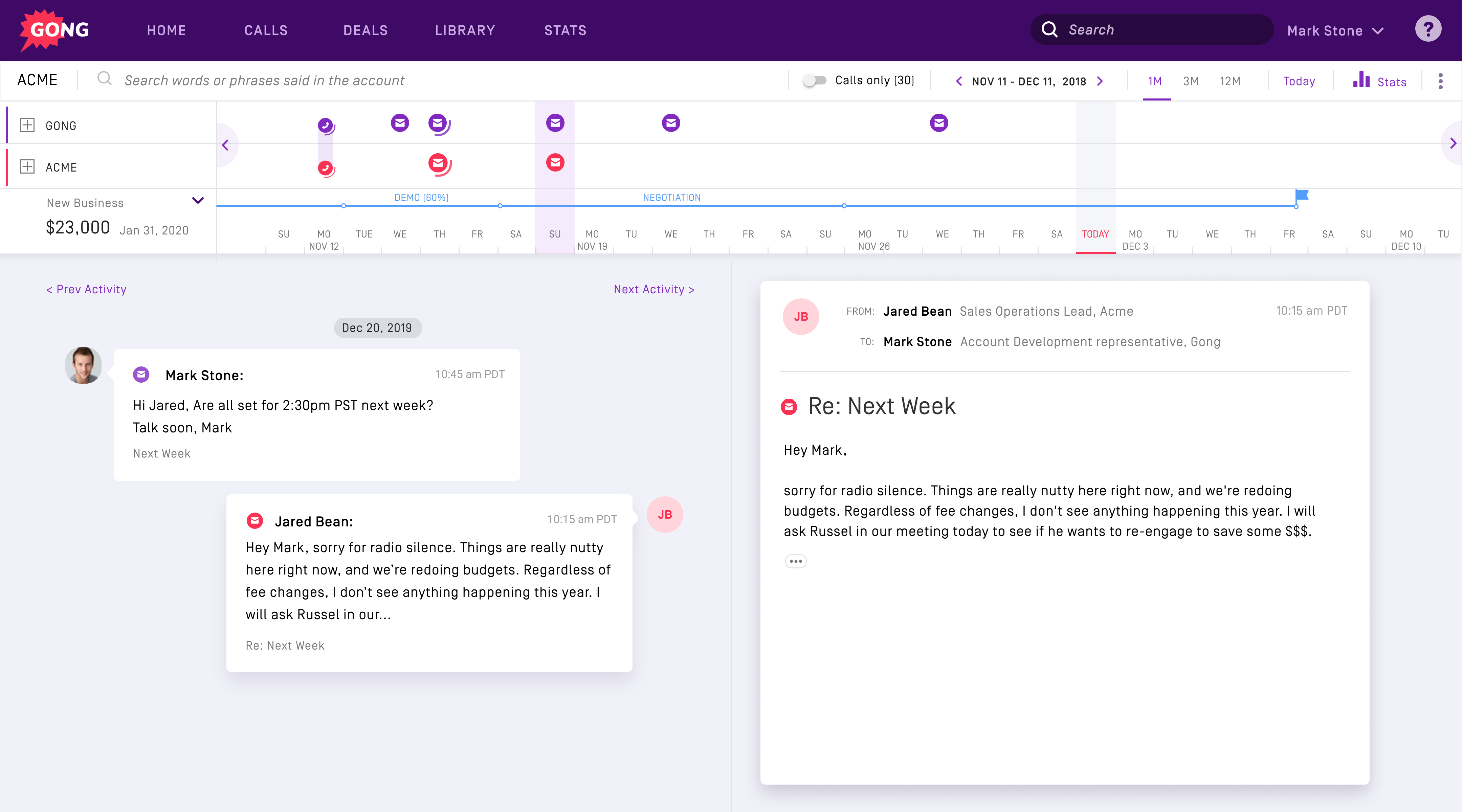This screenshot has height=812, width=1462.
Task: Open the LIBRARY menu
Action: [x=465, y=31]
